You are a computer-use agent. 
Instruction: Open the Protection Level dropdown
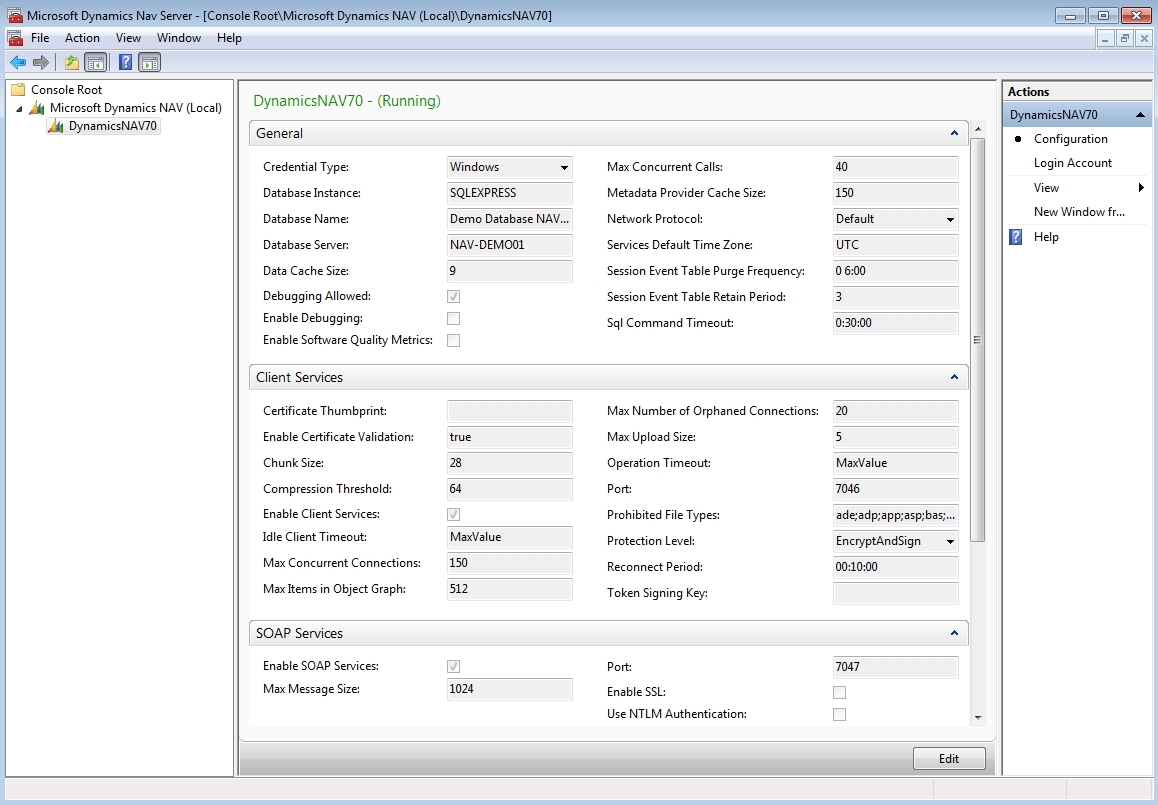[950, 540]
